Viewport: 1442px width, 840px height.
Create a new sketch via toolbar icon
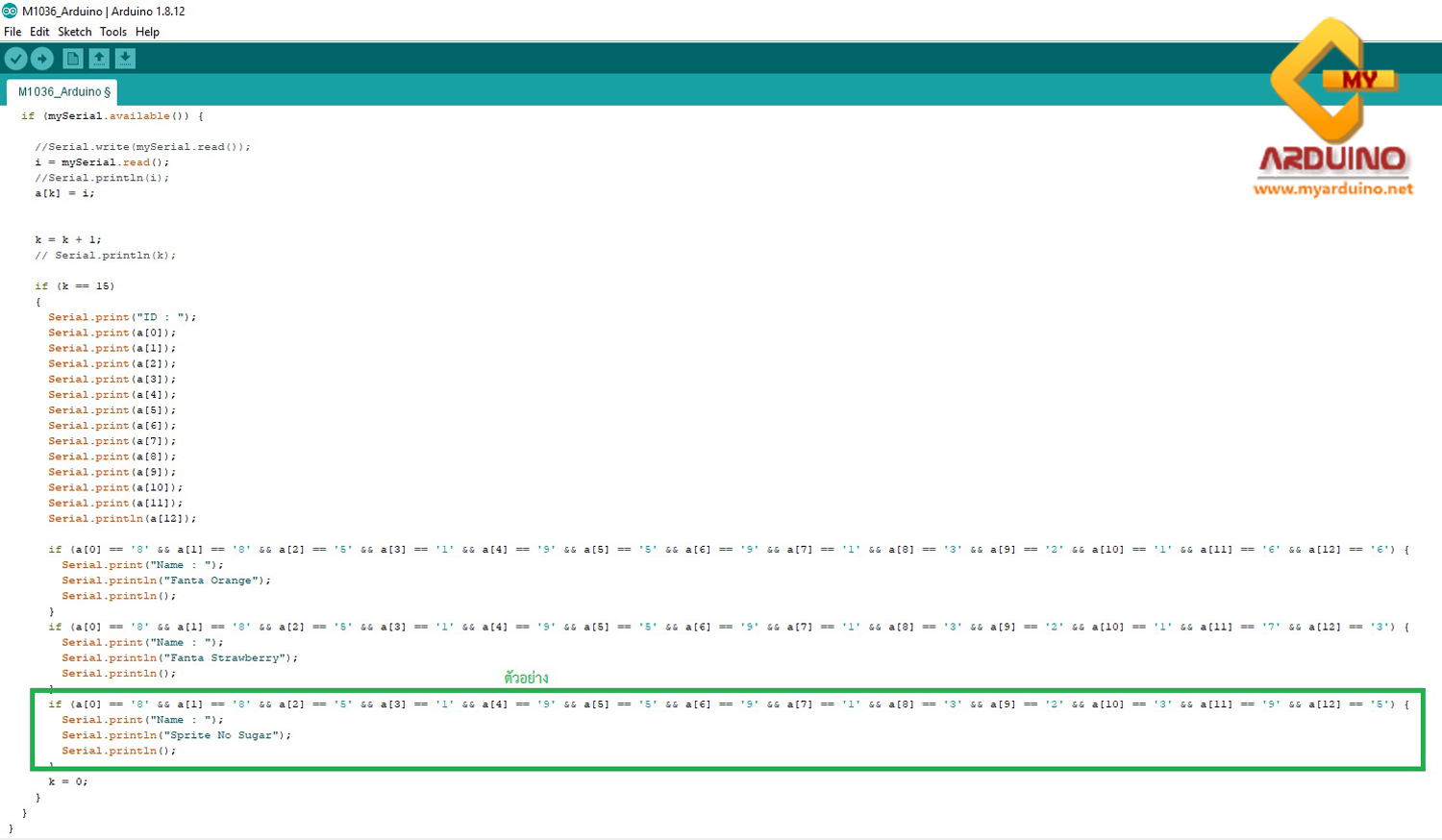pyautogui.click(x=72, y=58)
